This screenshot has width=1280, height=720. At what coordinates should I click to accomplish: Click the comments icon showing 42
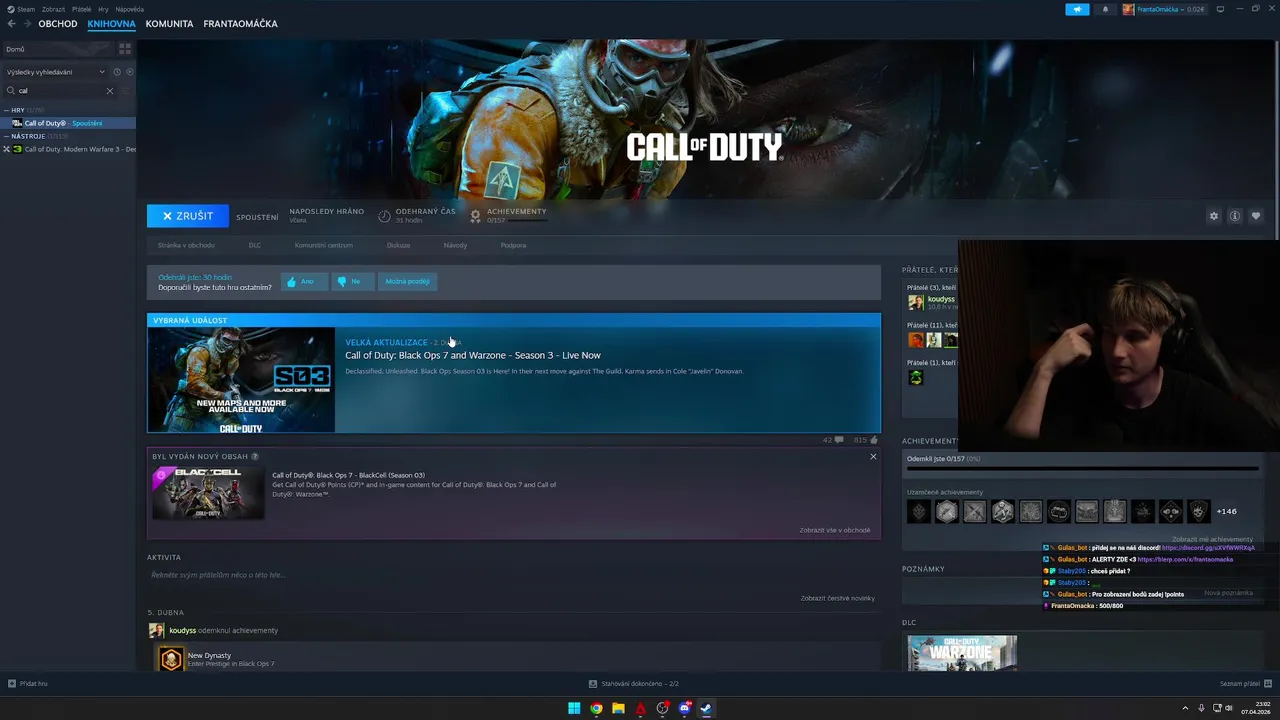pos(839,440)
